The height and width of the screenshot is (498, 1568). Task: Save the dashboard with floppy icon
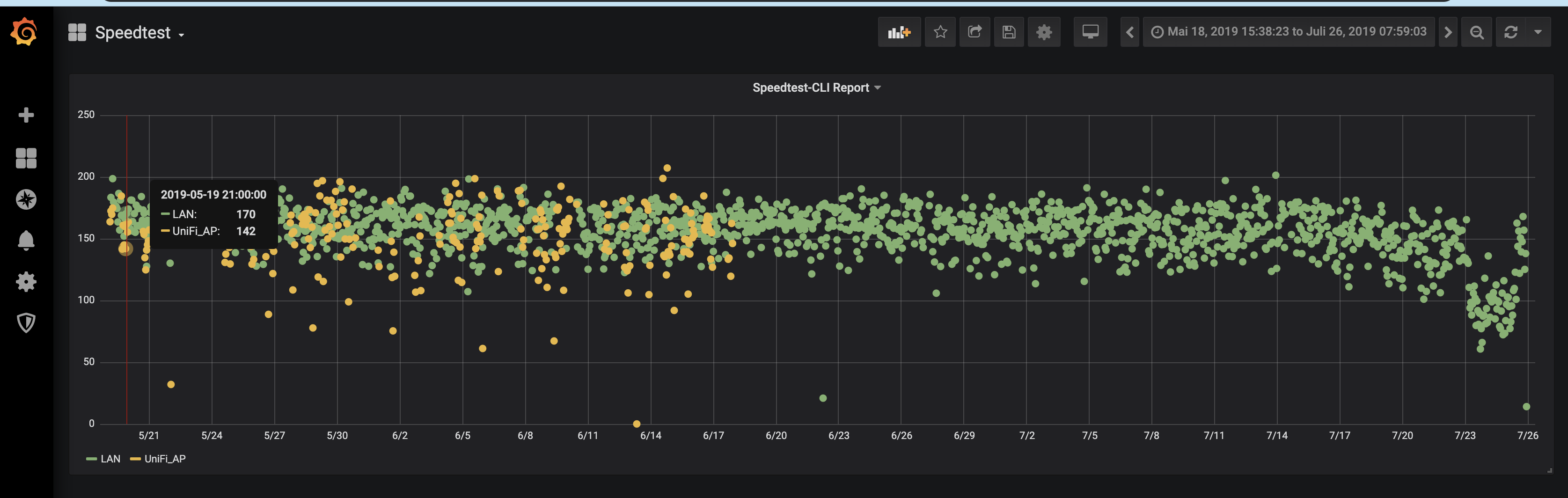coord(1009,32)
